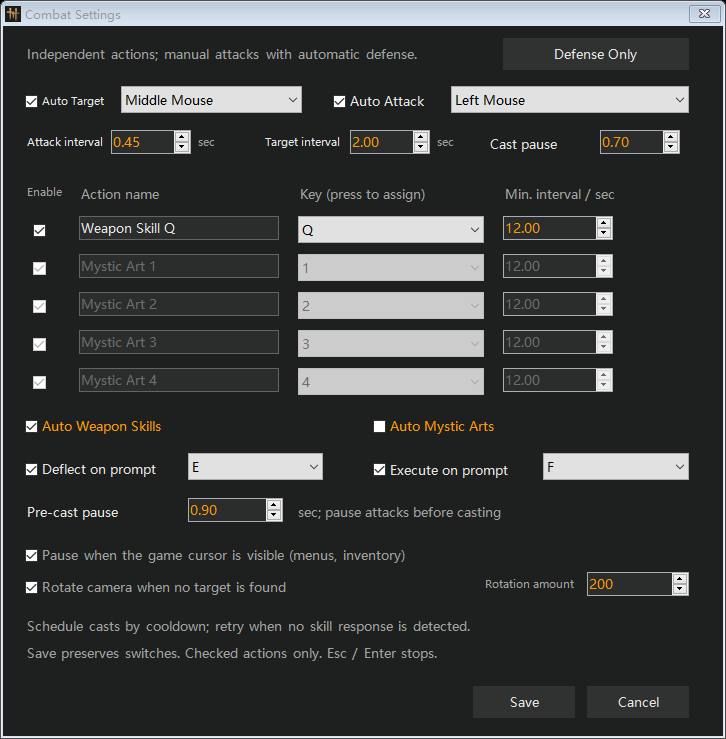This screenshot has width=726, height=739.
Task: Increase Mystic Art 3 interval with up arrow
Action: 604,337
